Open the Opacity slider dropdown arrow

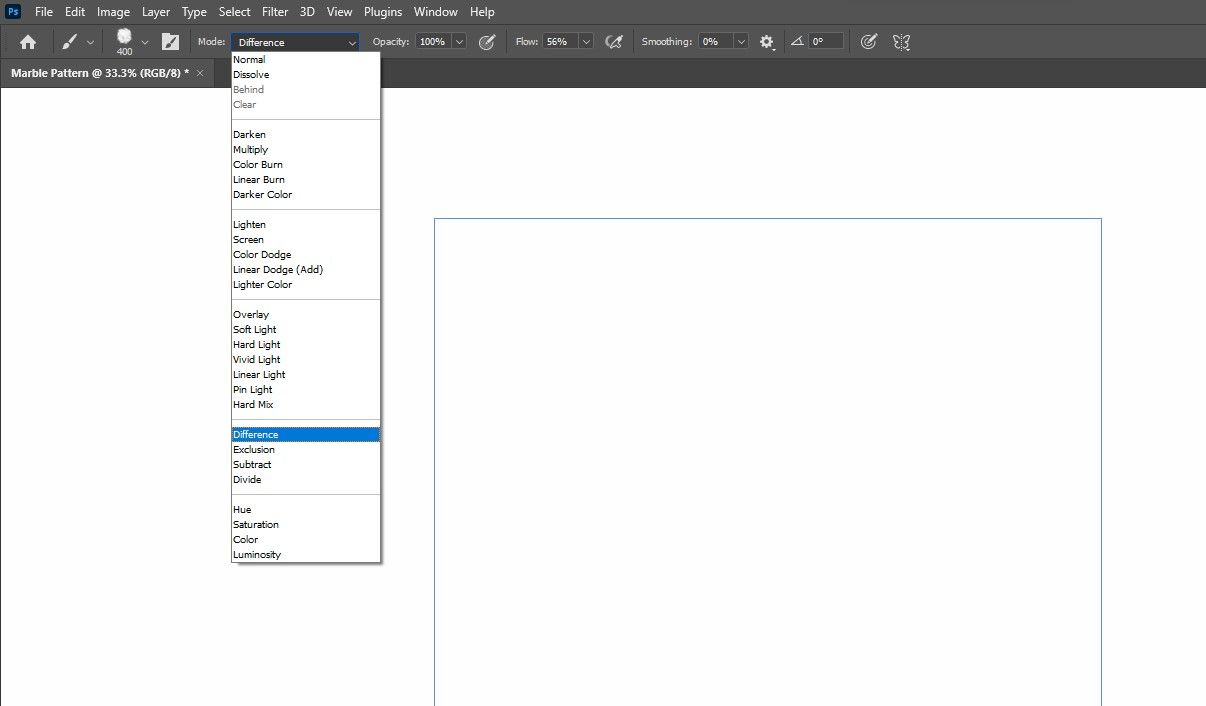coord(459,42)
